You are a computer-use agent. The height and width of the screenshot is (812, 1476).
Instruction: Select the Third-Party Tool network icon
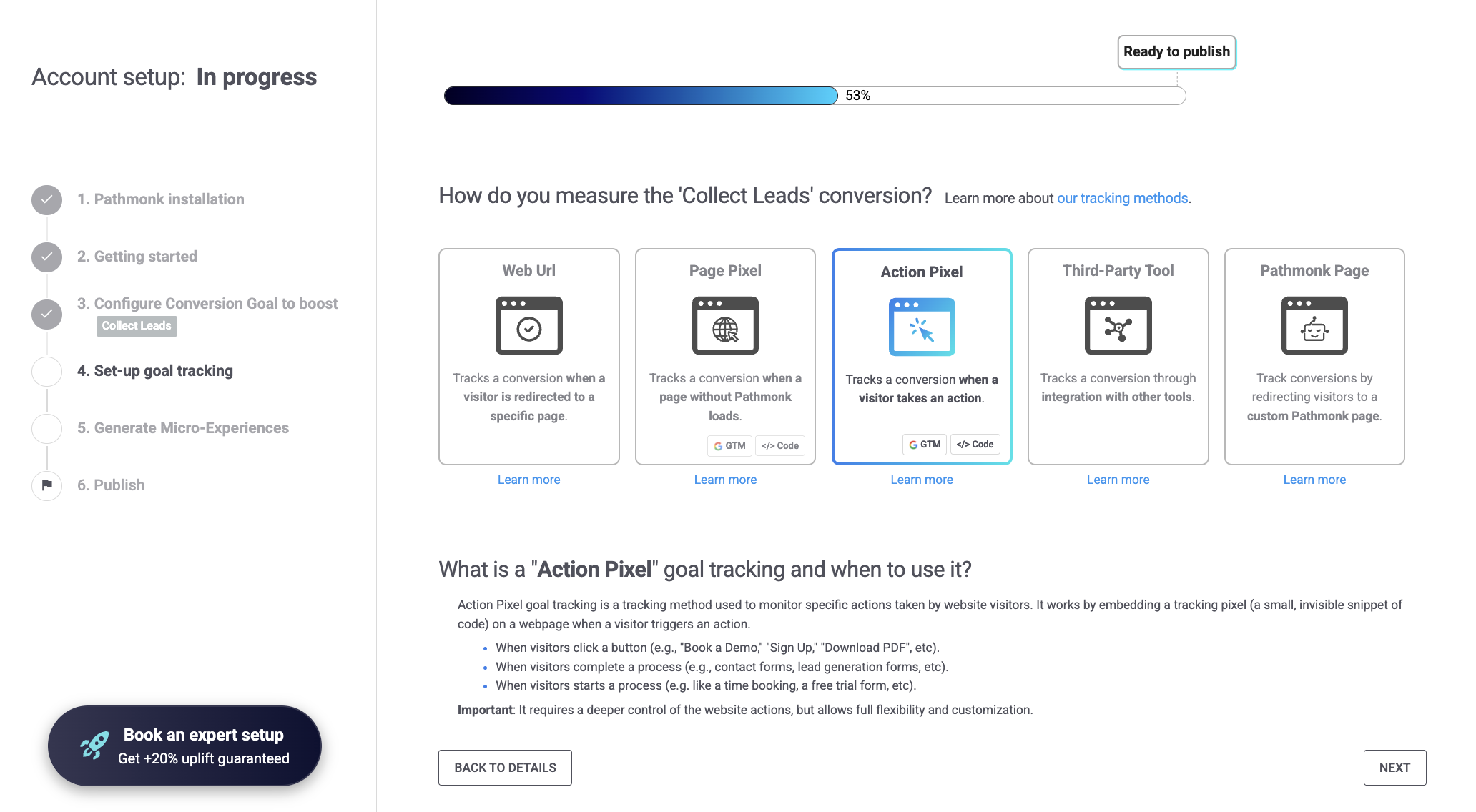(x=1118, y=326)
